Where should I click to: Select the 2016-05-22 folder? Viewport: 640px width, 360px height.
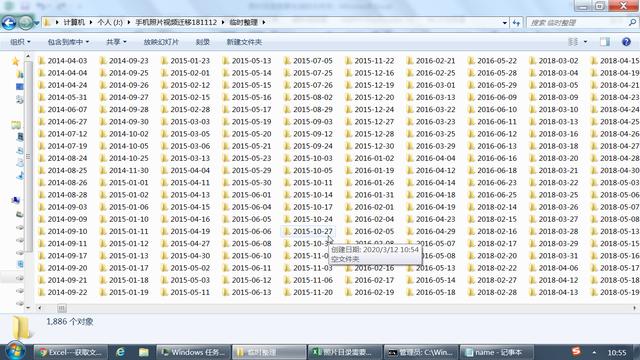[492, 61]
